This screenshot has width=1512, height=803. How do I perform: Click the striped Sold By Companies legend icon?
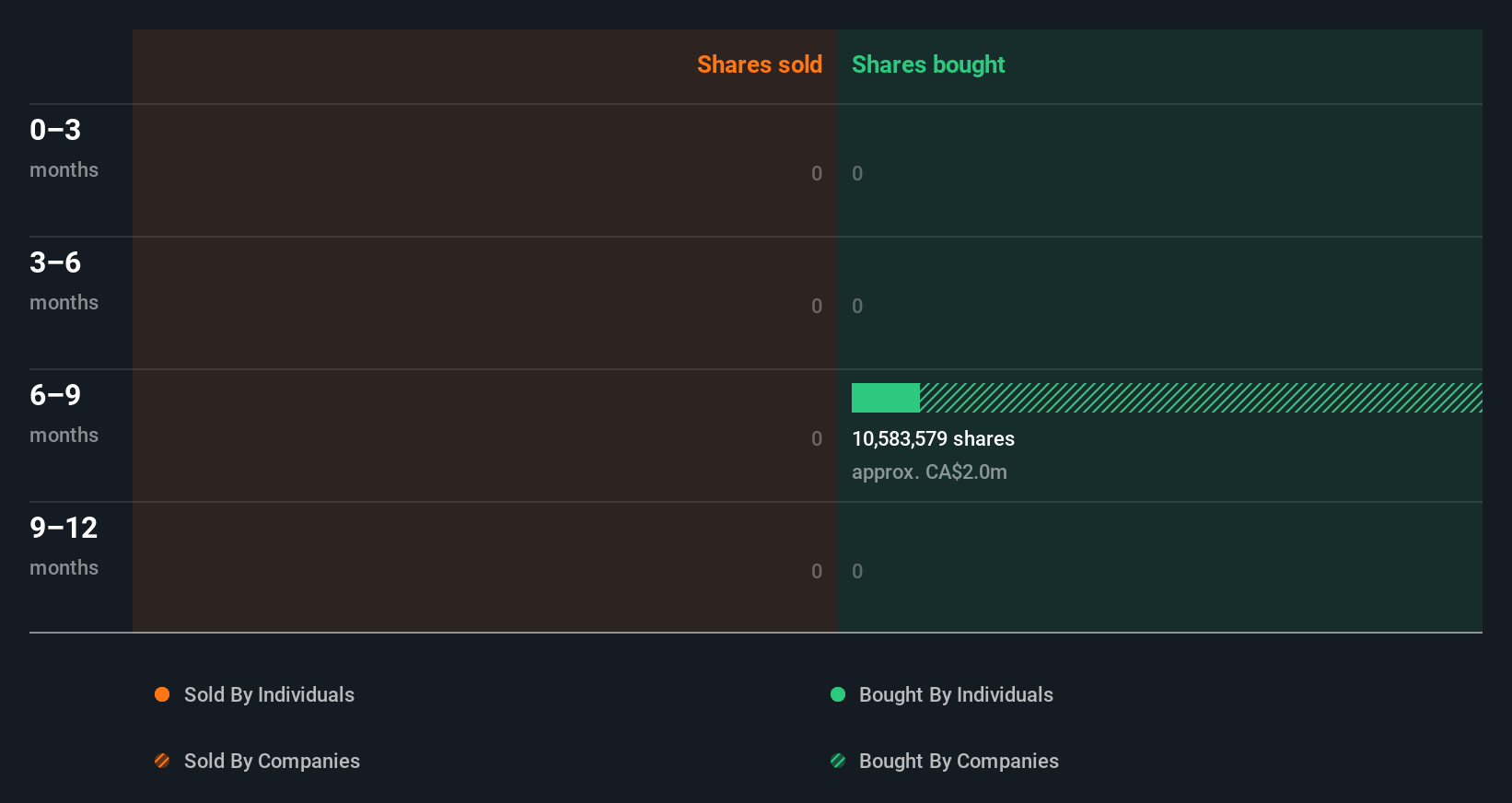pyautogui.click(x=162, y=761)
